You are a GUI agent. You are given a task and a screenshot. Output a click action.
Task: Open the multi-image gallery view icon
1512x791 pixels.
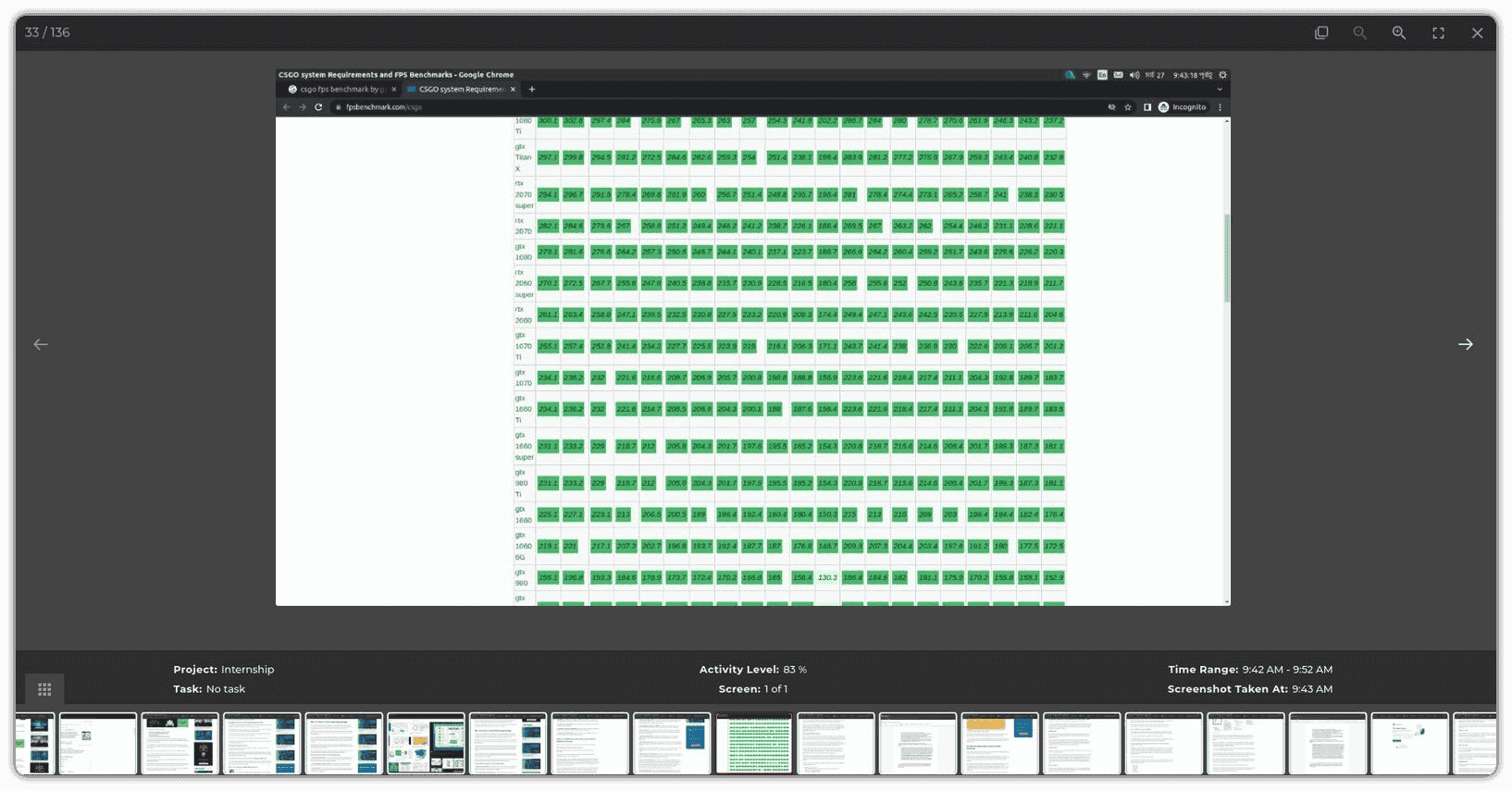click(x=1321, y=32)
